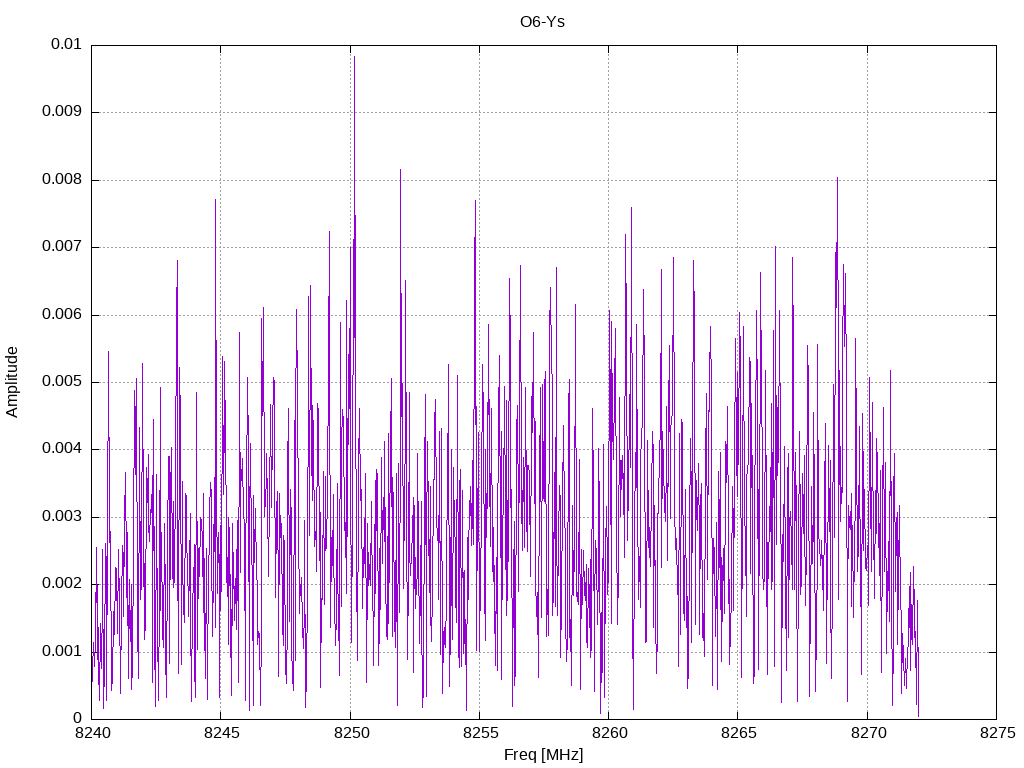1024x768 pixels.
Task: Click the 8265 x-axis tick label
Action: click(x=739, y=733)
